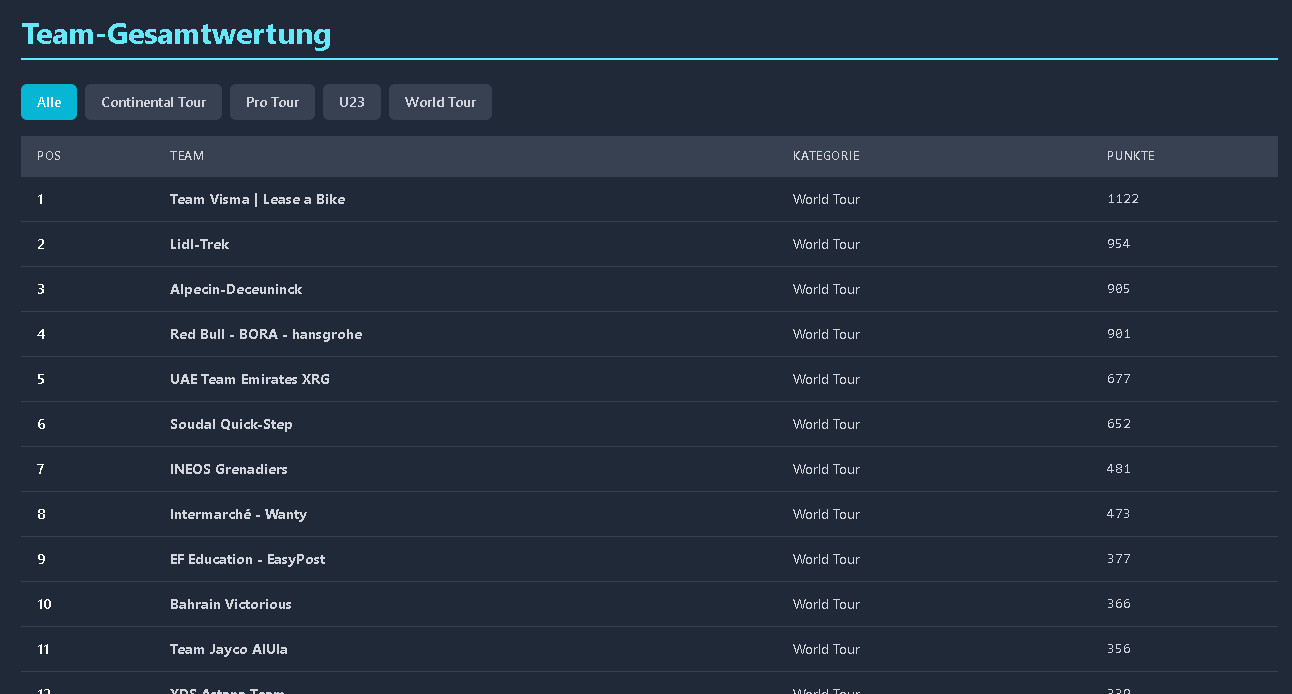Open Intermarché - Wanty entry
The width and height of the screenshot is (1292, 694).
point(238,514)
